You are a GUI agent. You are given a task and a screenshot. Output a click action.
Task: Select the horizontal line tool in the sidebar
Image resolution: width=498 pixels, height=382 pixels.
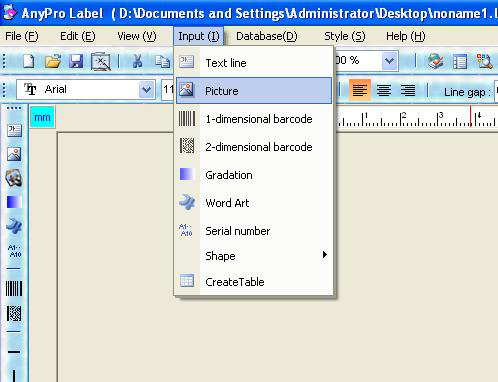(14, 352)
